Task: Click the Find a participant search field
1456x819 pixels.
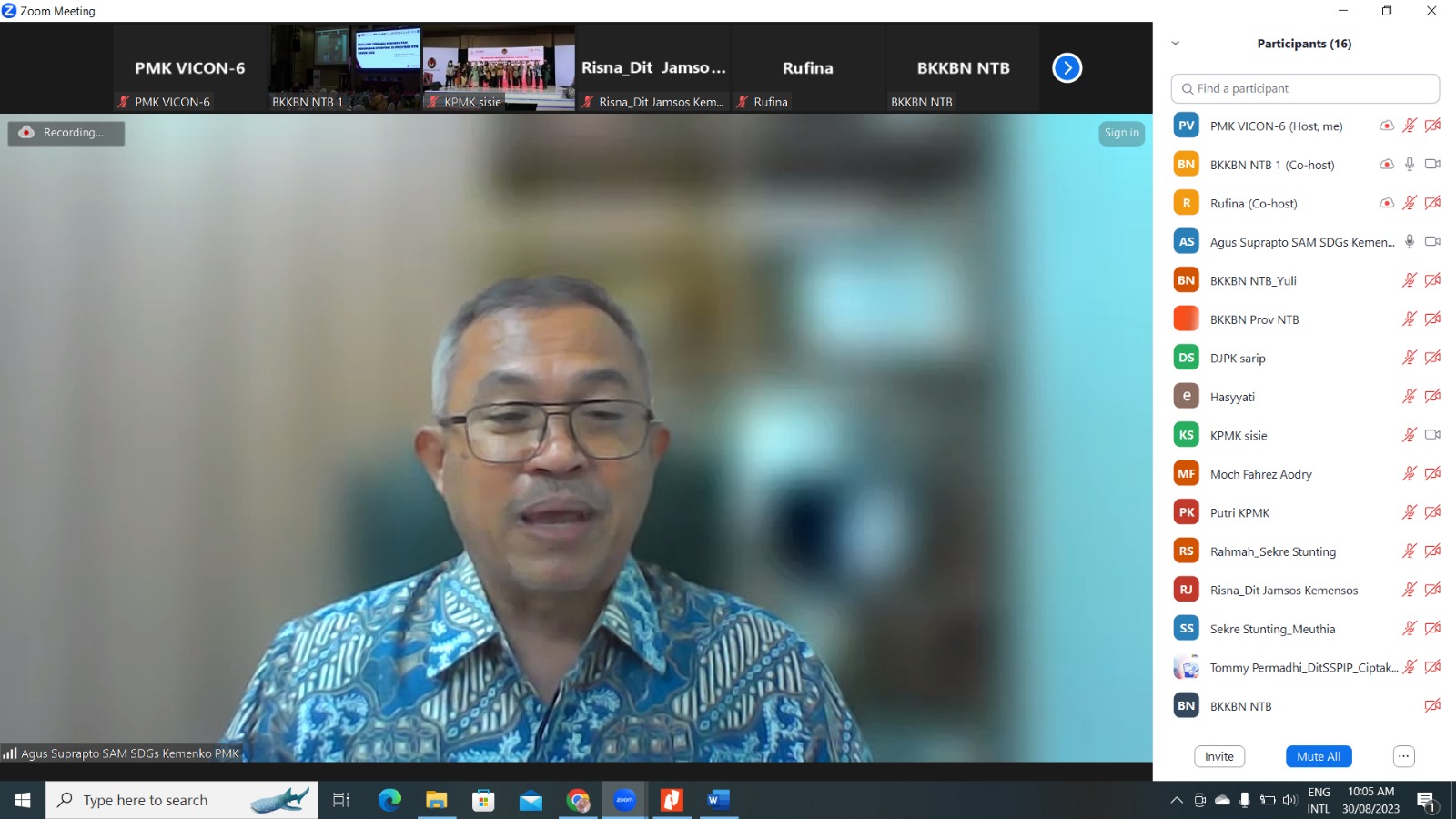Action: (x=1305, y=88)
